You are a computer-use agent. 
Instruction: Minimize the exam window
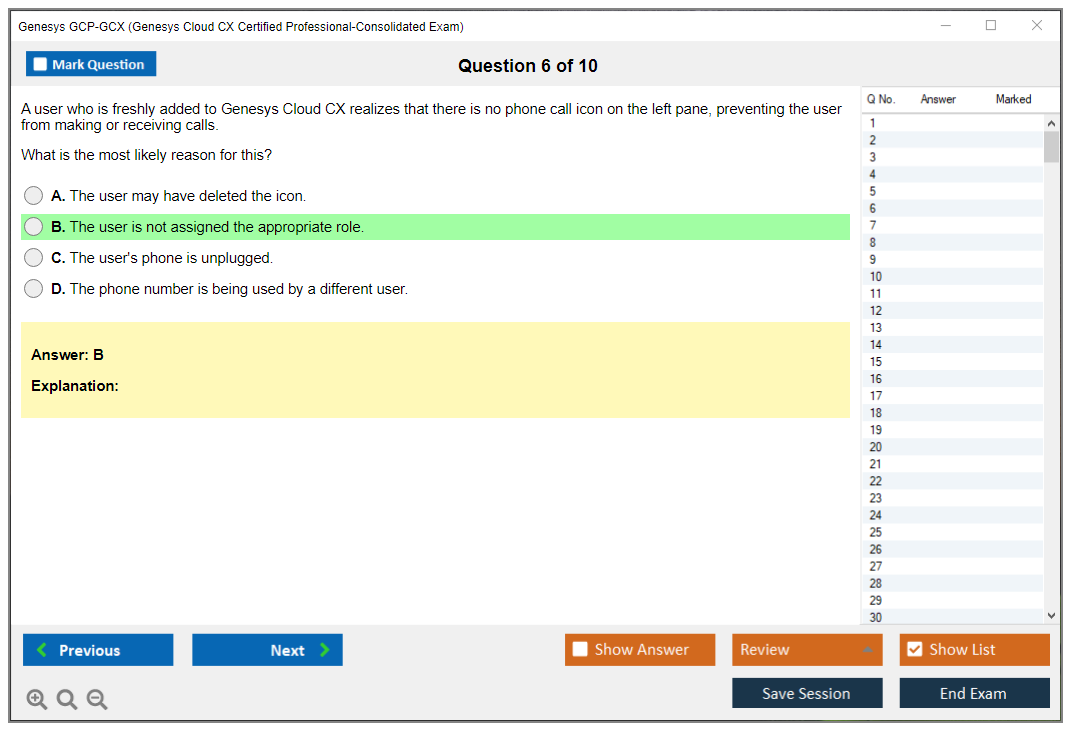[945, 26]
